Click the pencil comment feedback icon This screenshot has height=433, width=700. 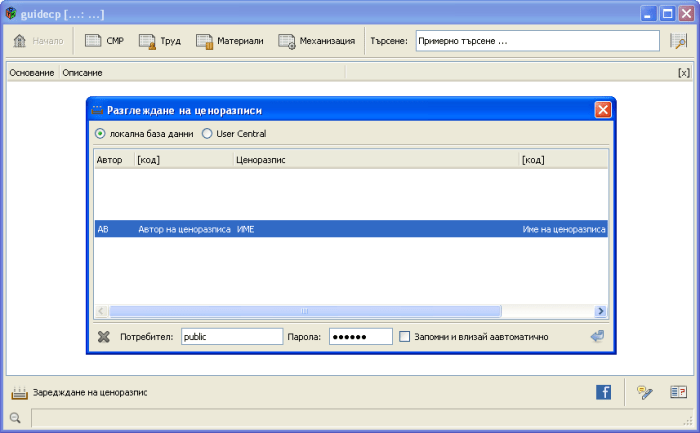644,392
